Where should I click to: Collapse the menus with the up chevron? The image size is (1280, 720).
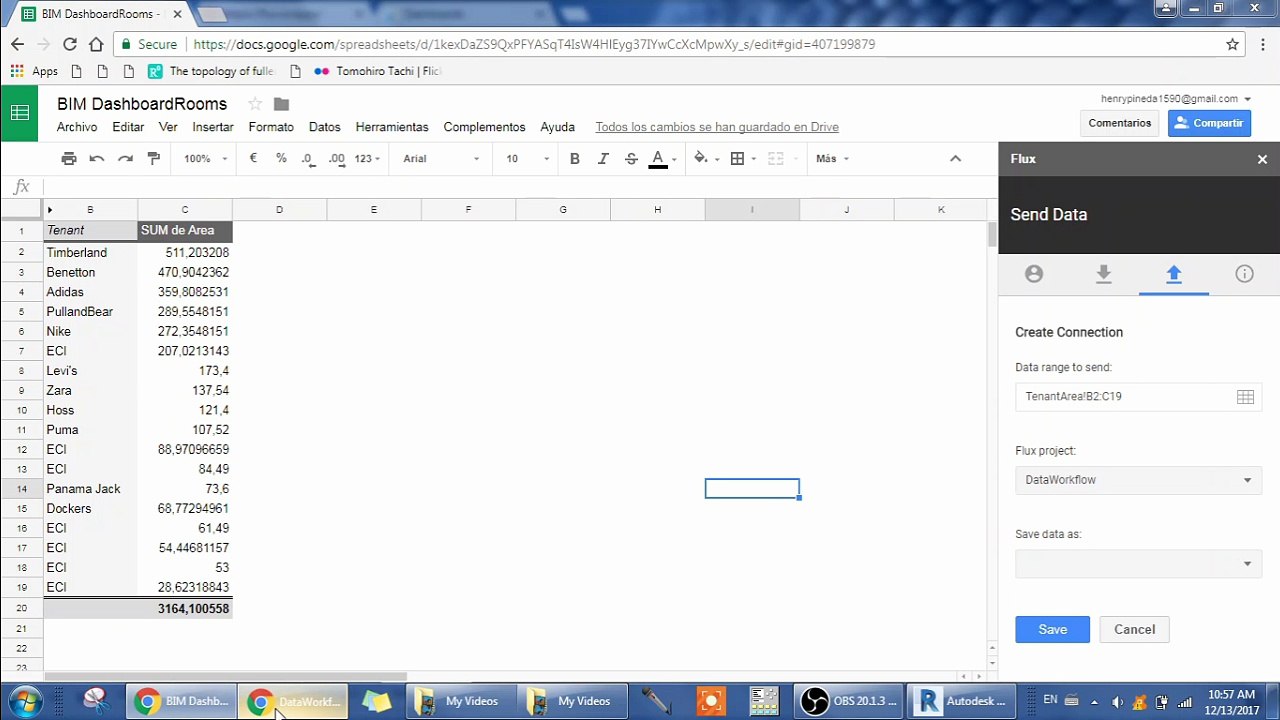pyautogui.click(x=955, y=158)
